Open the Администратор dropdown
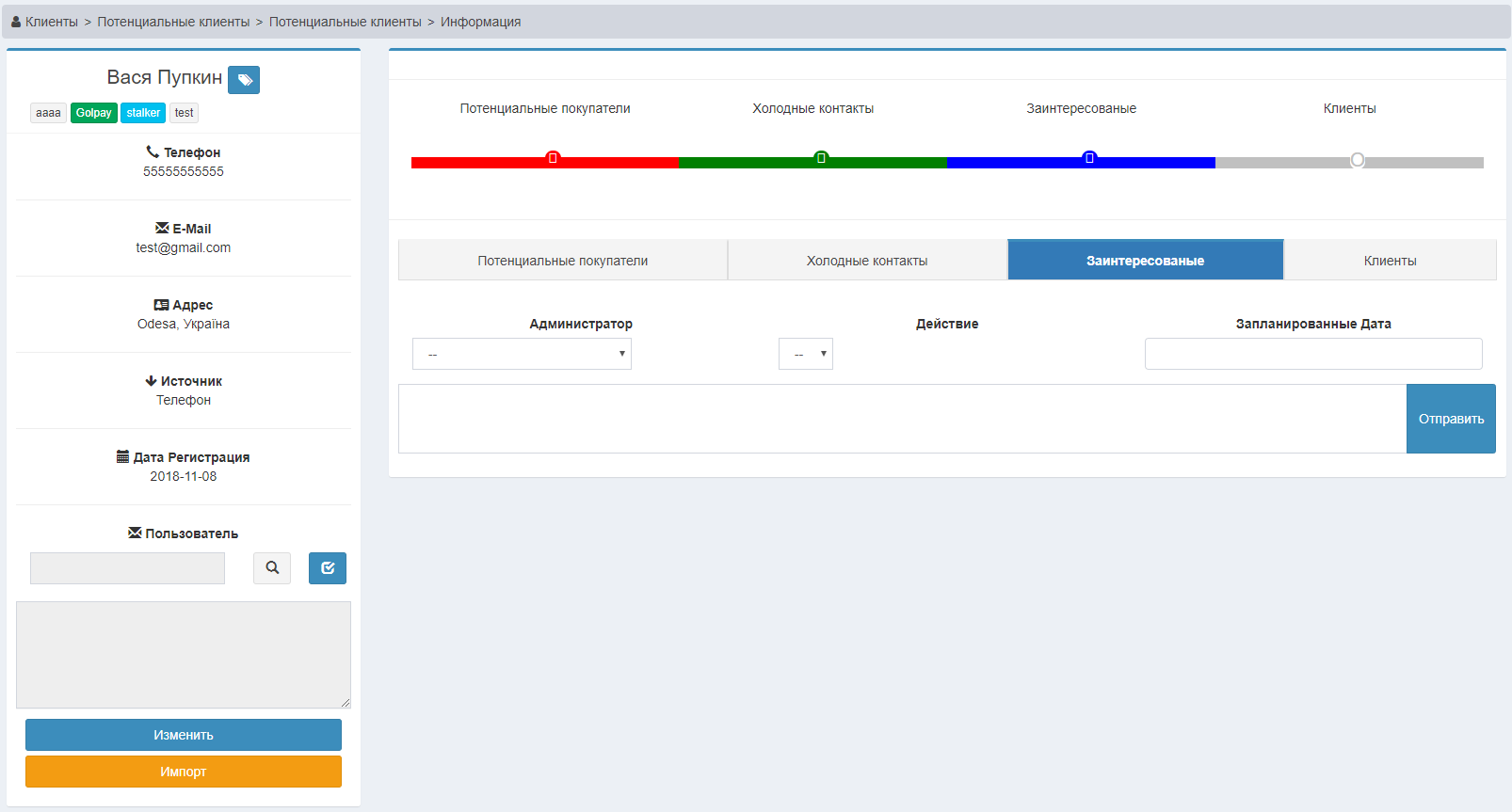1512x812 pixels. tap(522, 354)
